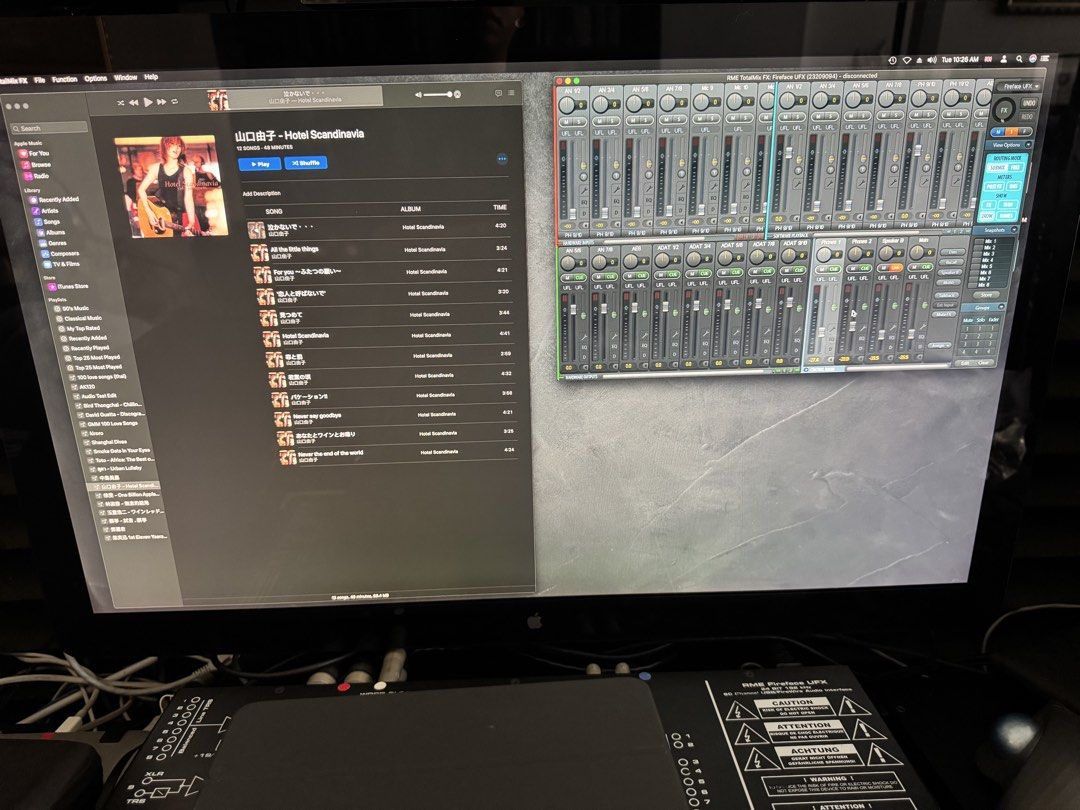This screenshot has height=810, width=1080.
Task: Toggle Mute on AN 1/2 input channel
Action: tap(565, 121)
